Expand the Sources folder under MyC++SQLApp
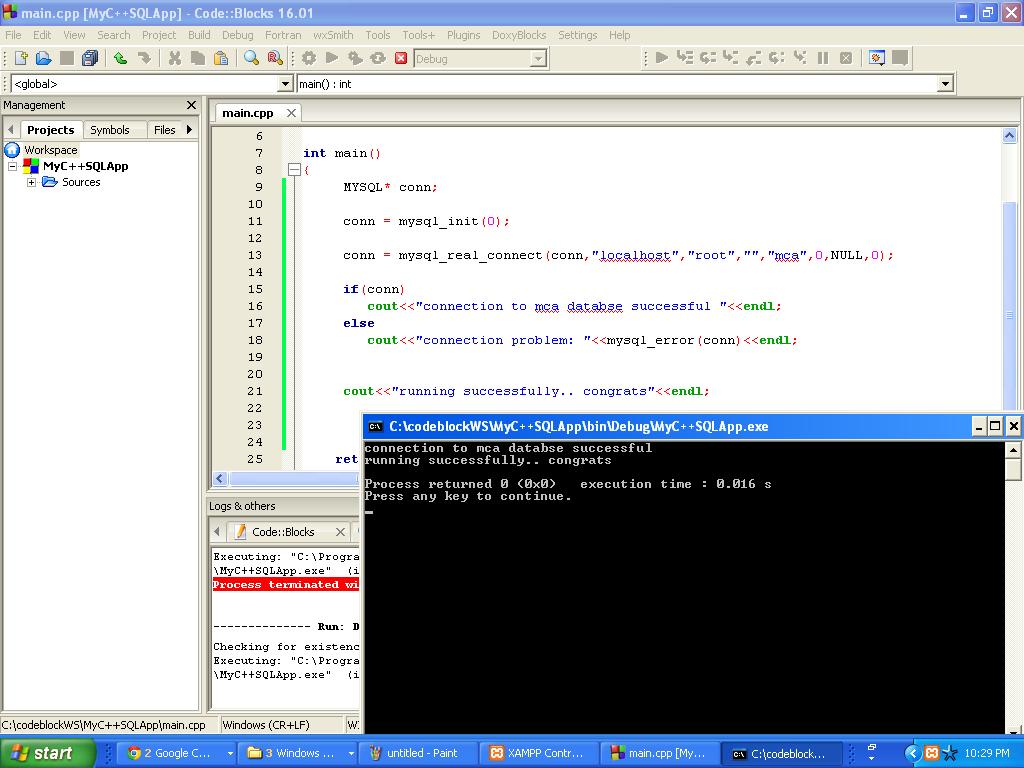This screenshot has height=768, width=1024. [30, 182]
